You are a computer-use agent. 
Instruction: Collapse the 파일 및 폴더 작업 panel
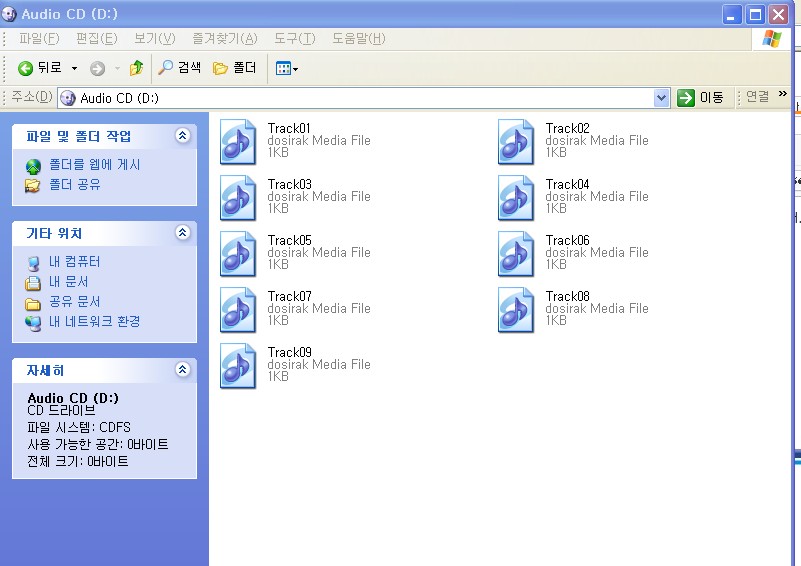click(x=183, y=135)
